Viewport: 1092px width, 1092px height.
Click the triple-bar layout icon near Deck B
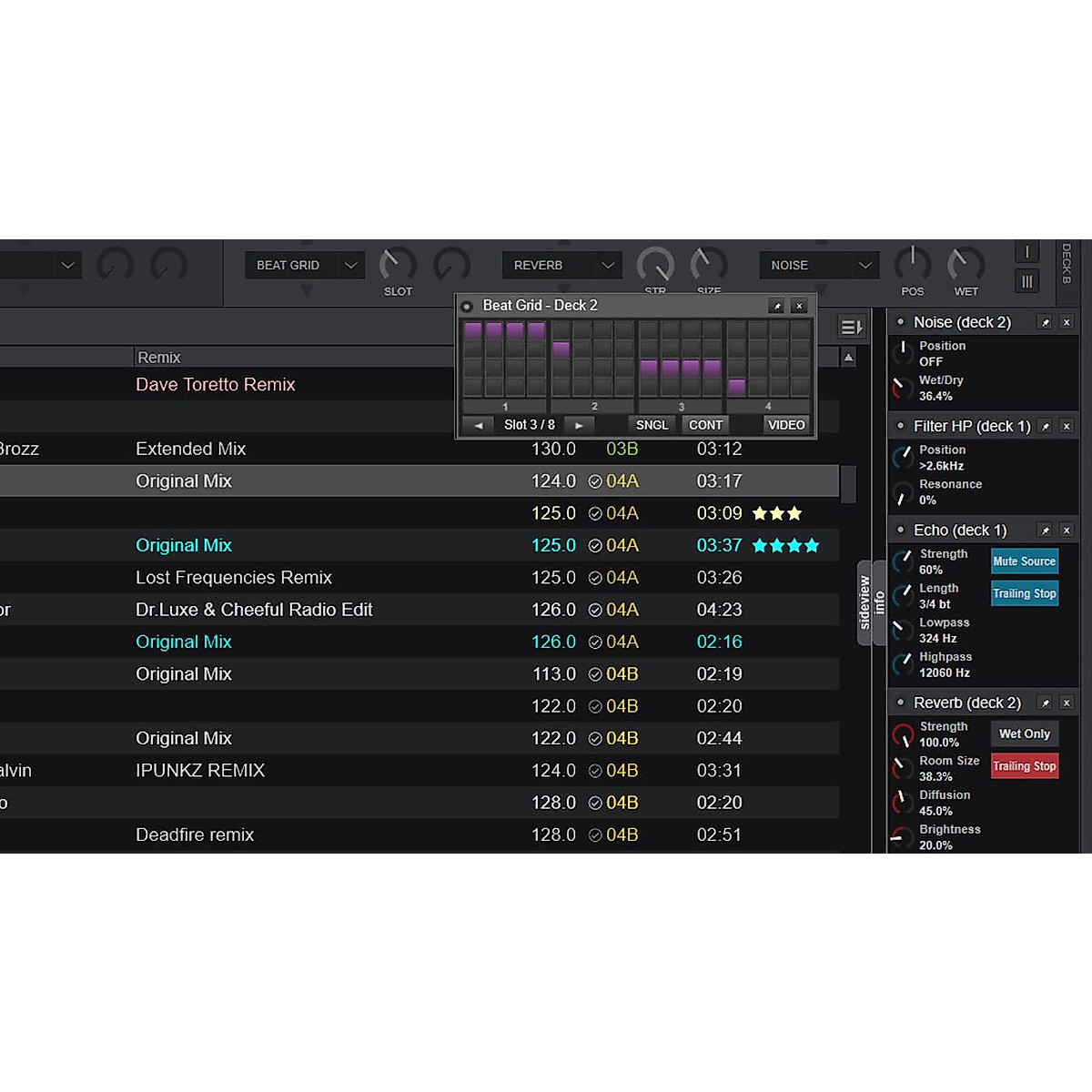click(1026, 281)
